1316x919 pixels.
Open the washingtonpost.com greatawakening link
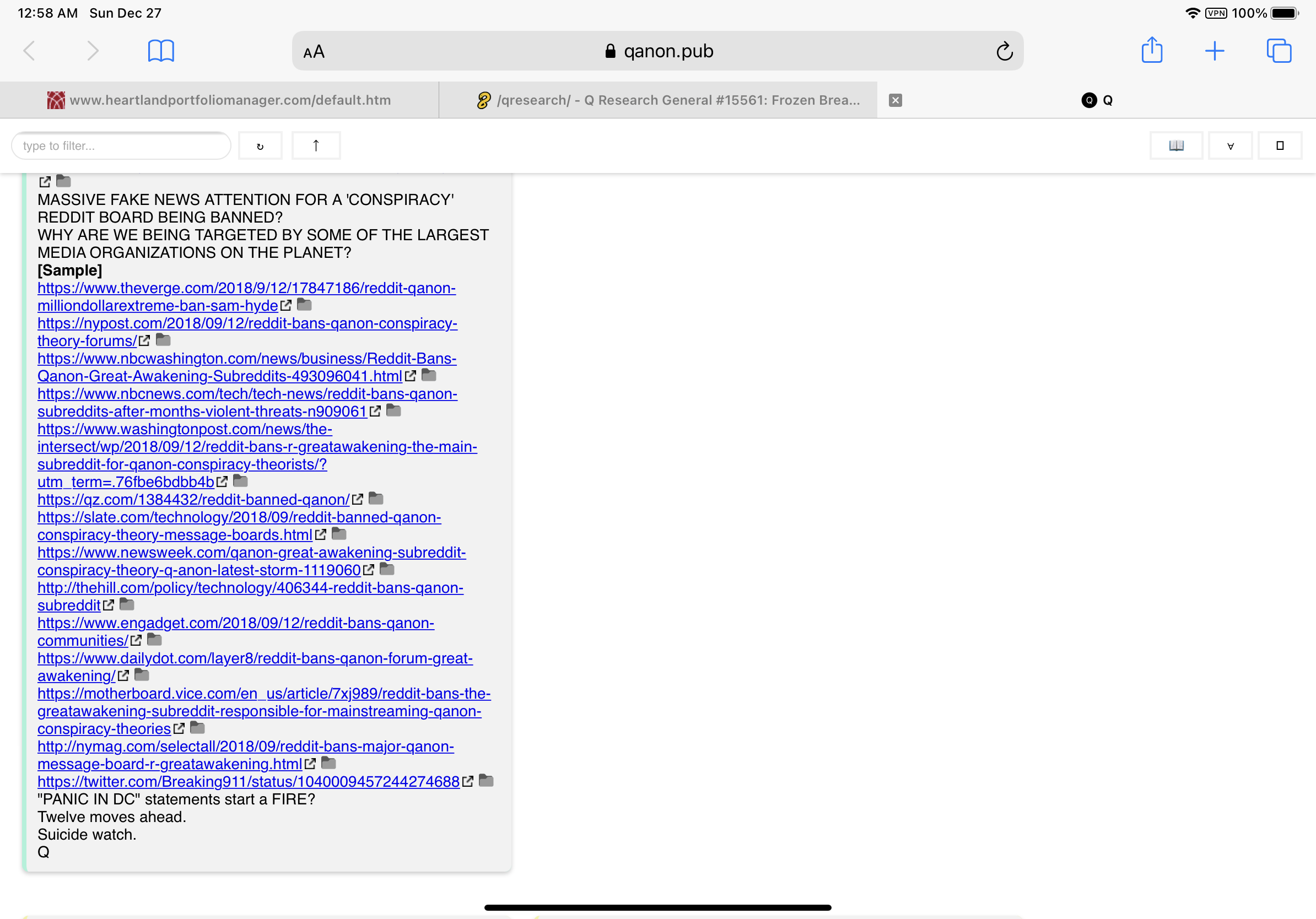(x=257, y=456)
